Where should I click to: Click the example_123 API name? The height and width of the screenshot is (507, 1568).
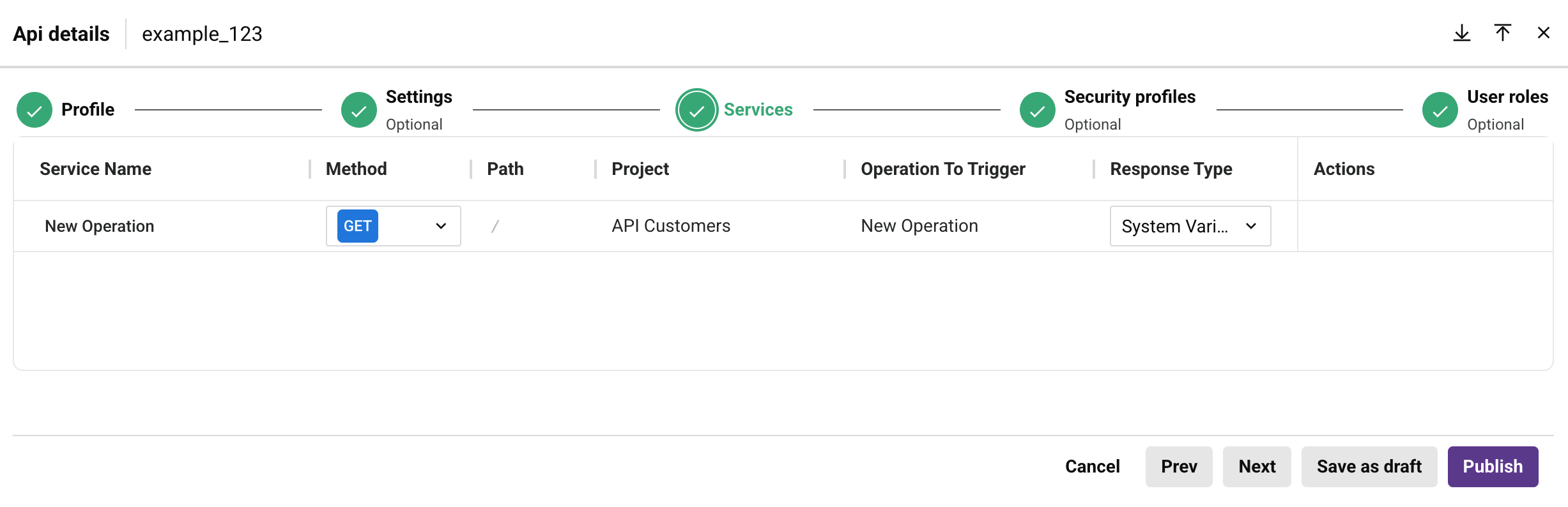coord(202,34)
